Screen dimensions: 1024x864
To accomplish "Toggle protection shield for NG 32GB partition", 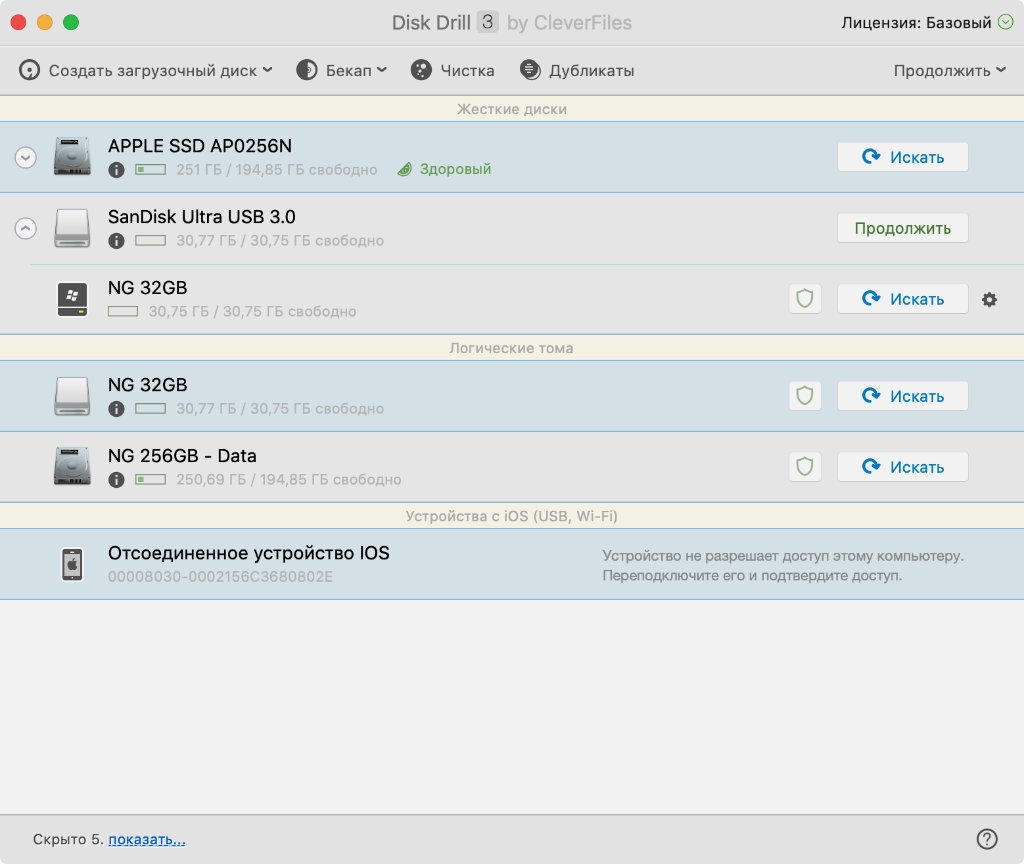I will coord(805,299).
